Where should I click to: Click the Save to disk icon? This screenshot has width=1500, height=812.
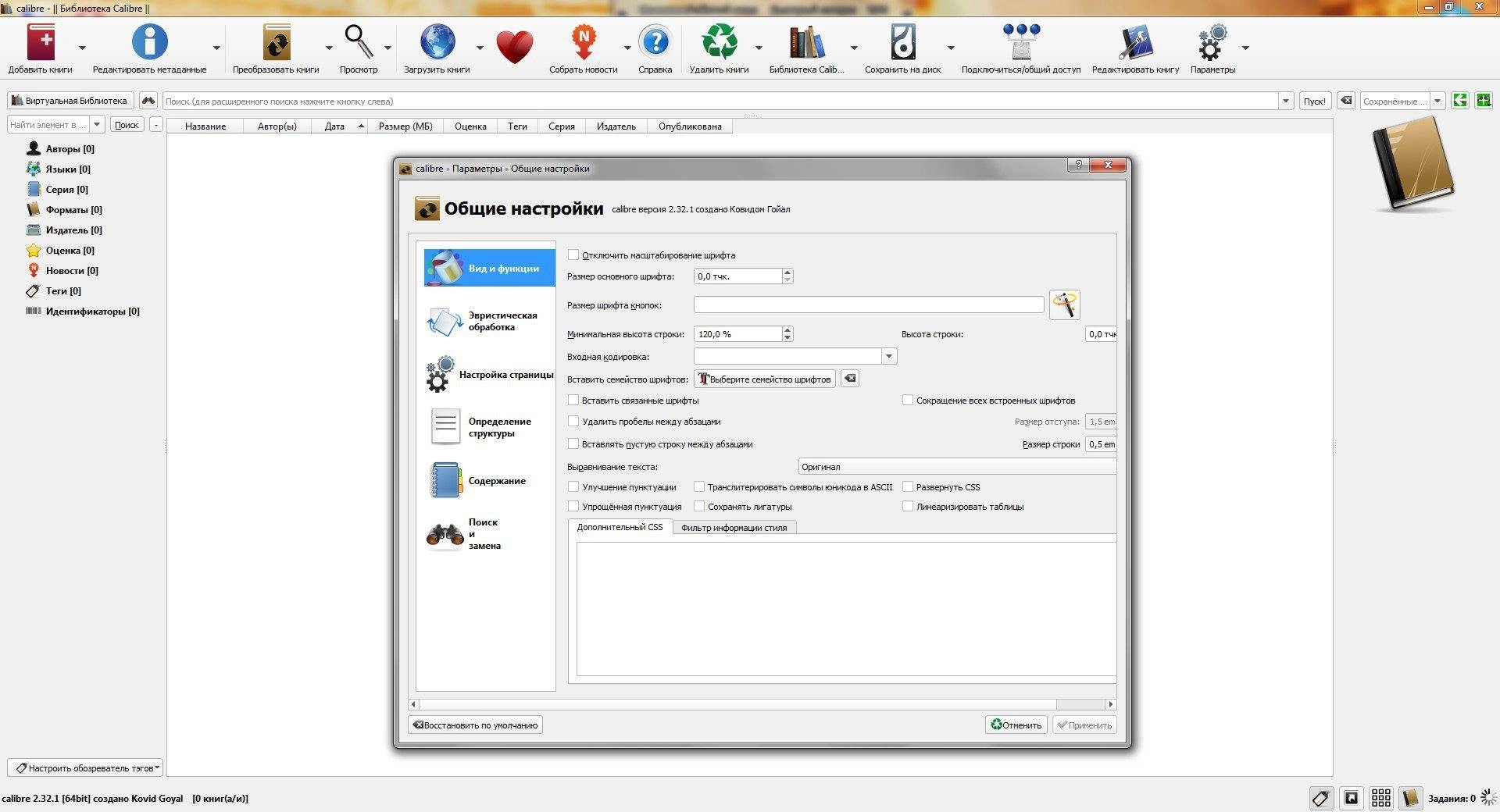point(902,42)
